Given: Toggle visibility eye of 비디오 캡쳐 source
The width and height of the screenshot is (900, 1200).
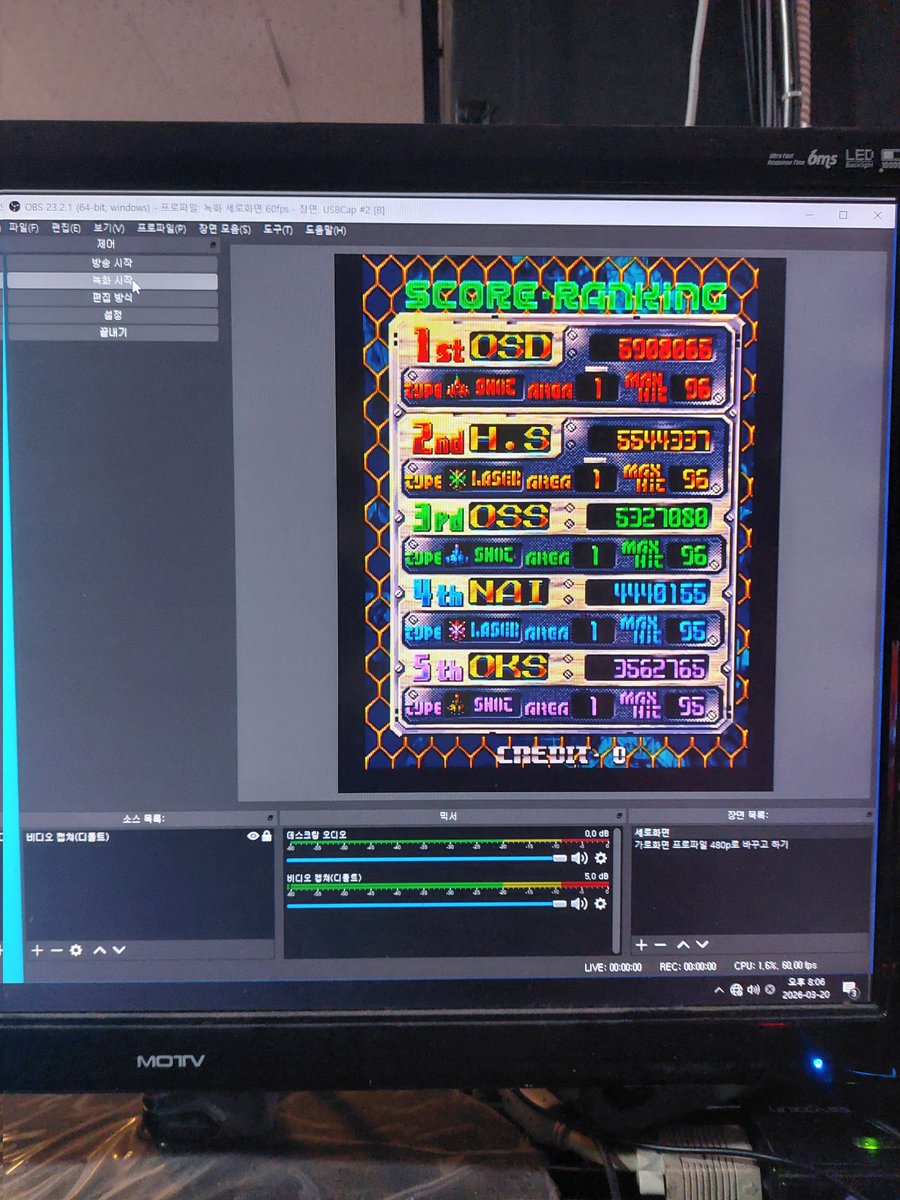Looking at the screenshot, I should click(x=253, y=836).
